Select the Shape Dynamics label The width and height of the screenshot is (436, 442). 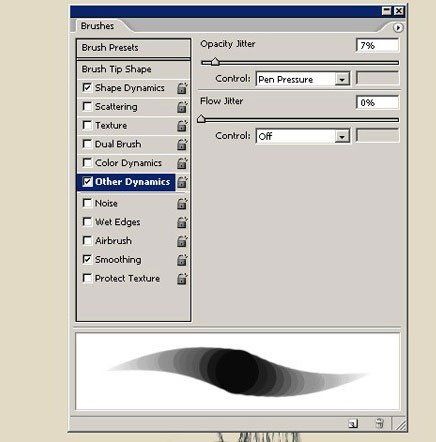click(x=130, y=88)
